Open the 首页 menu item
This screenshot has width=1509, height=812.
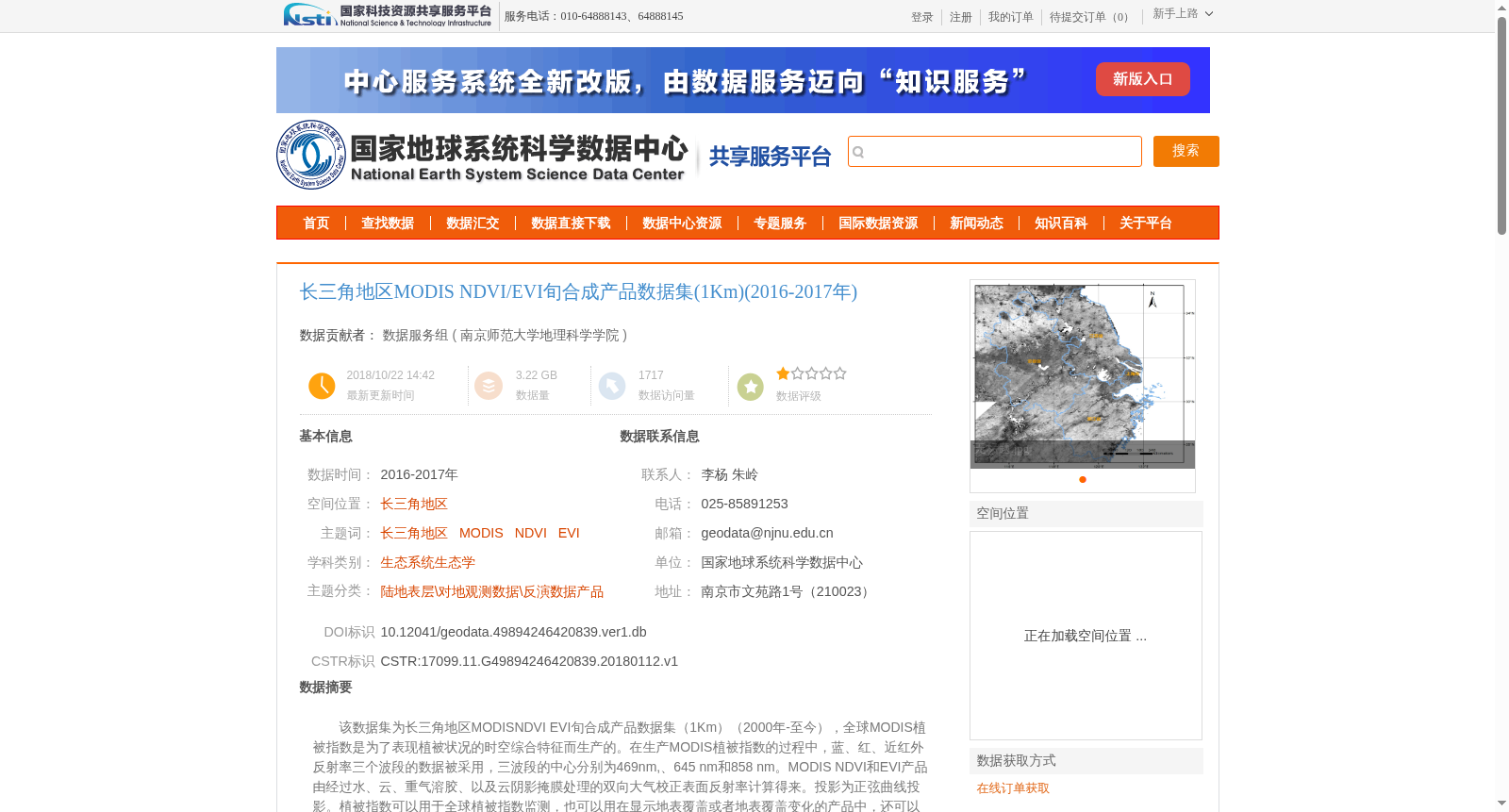pos(316,223)
